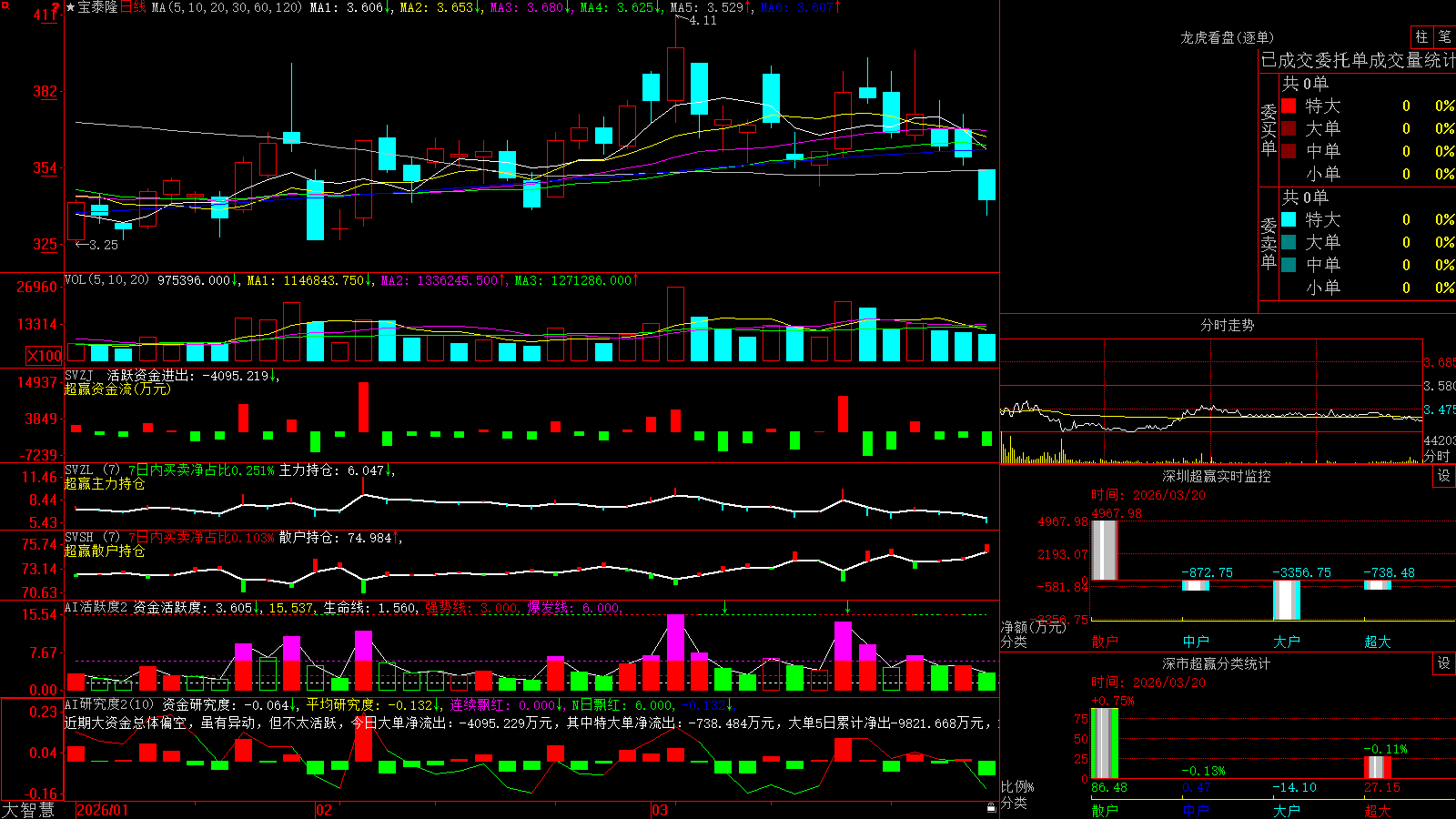Click the ×100 volume unit box

coord(45,356)
